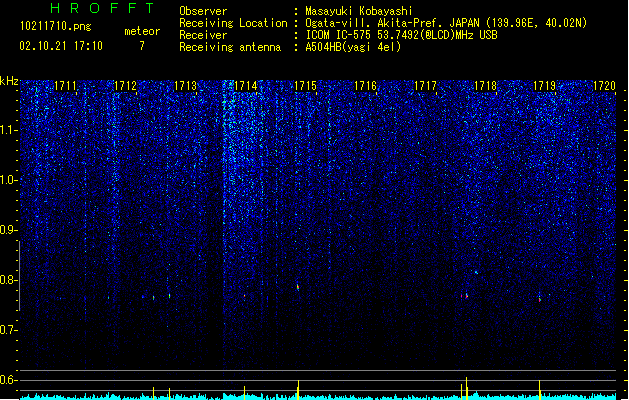This screenshot has width=629, height=400.
Task: Click the 1715 time axis label
Action: 305,86
